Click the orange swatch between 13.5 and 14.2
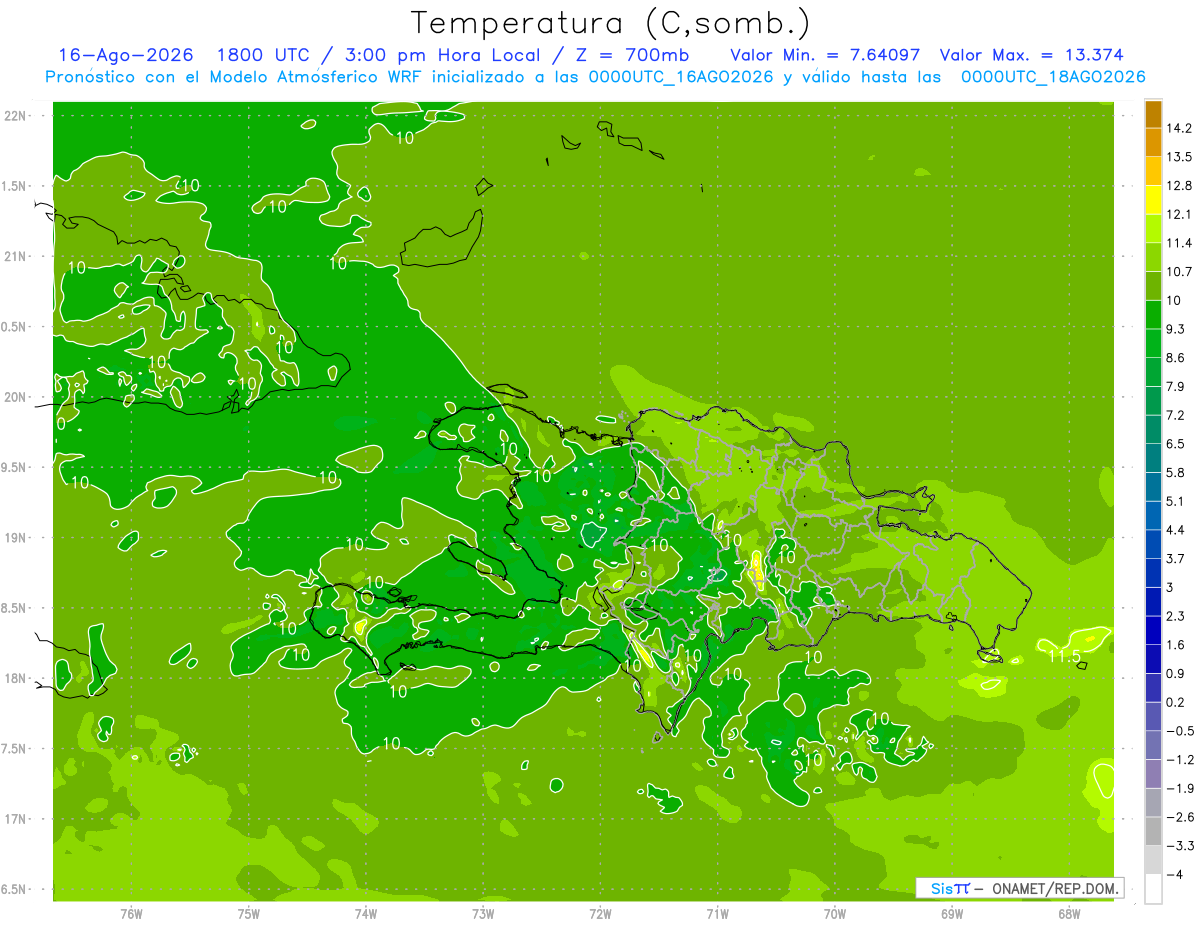 tap(1153, 143)
